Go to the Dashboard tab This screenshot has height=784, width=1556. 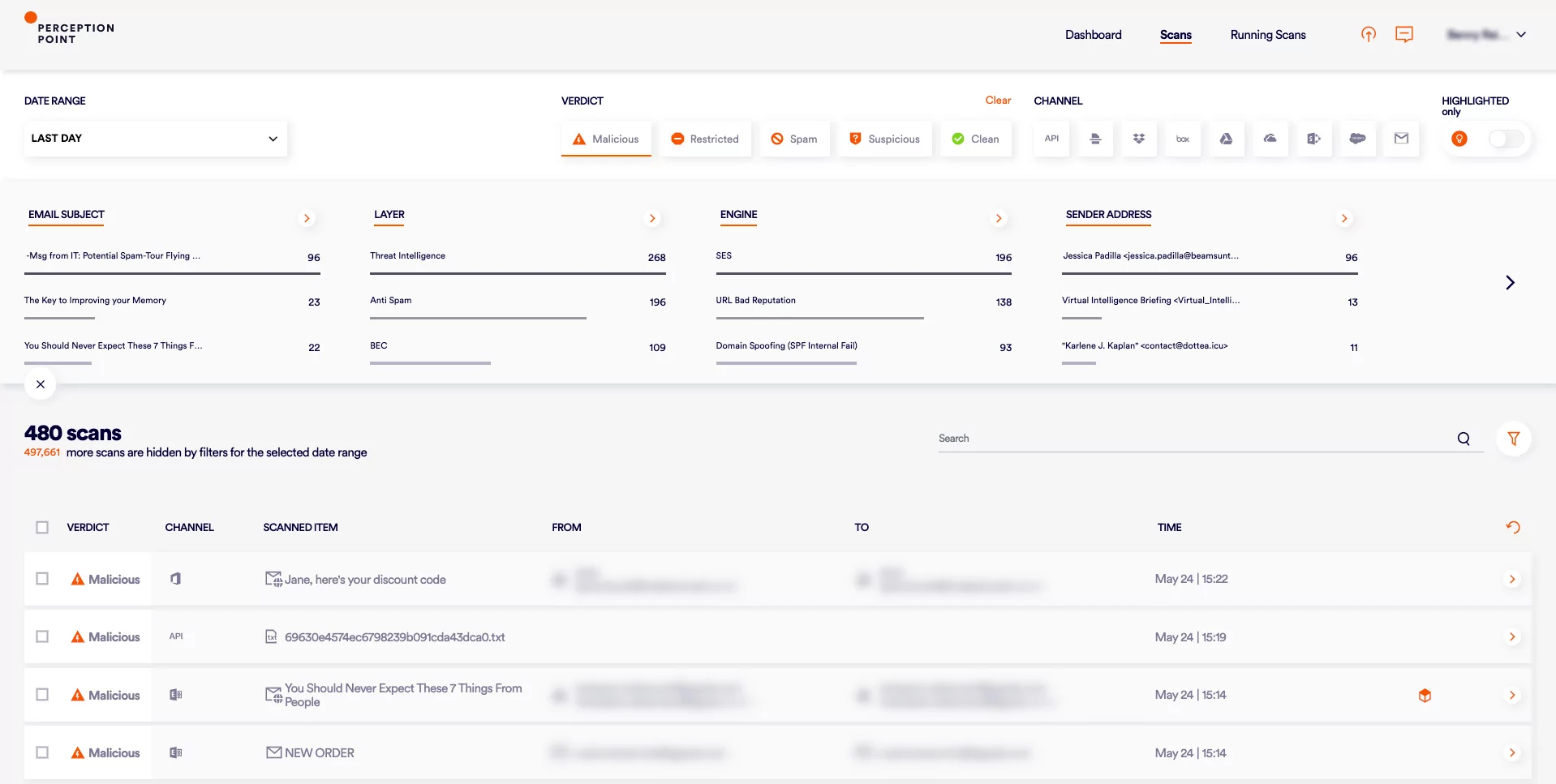1093,35
